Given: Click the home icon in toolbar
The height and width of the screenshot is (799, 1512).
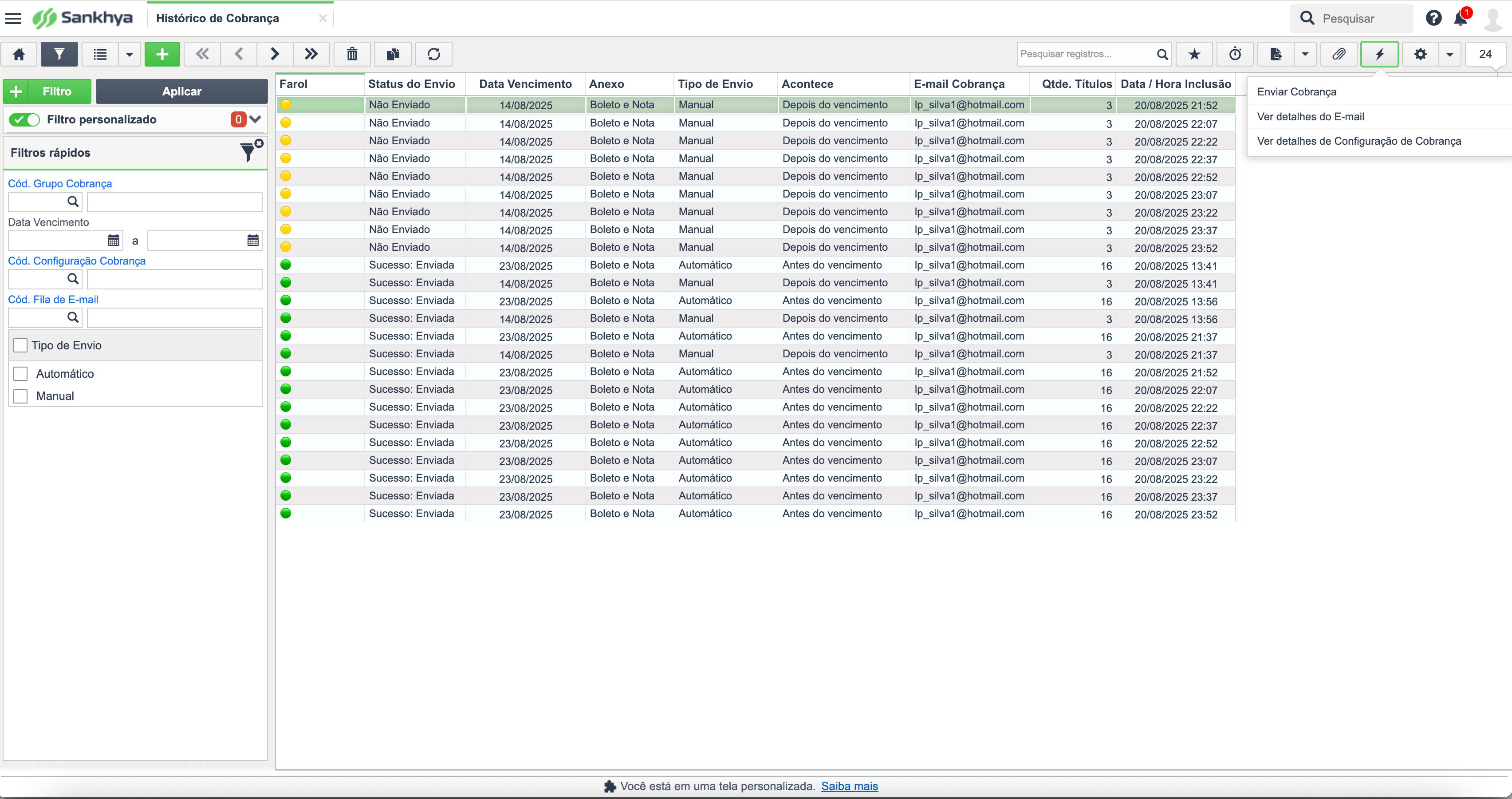Looking at the screenshot, I should (x=19, y=55).
